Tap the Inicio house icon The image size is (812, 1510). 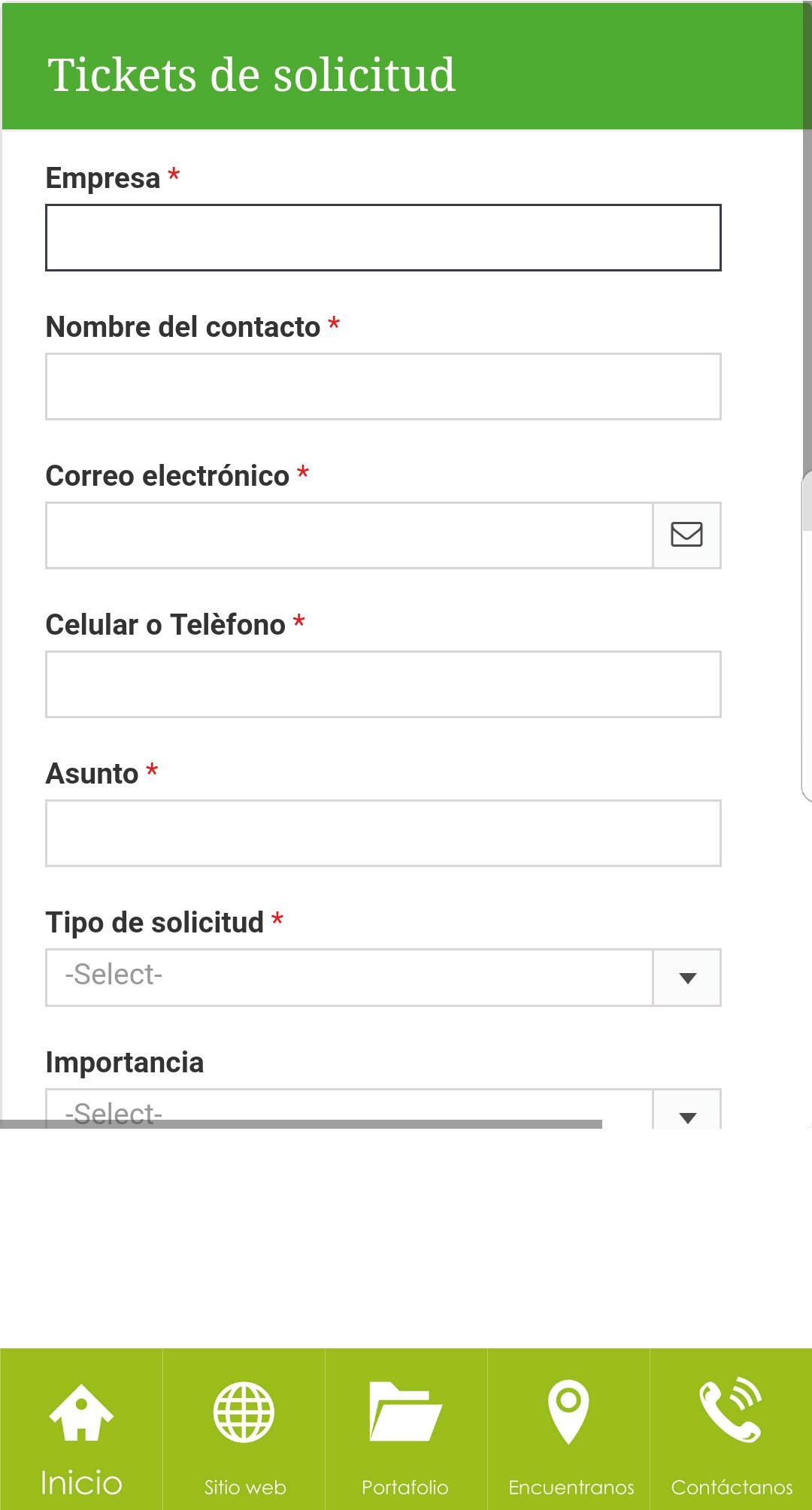point(81,1412)
